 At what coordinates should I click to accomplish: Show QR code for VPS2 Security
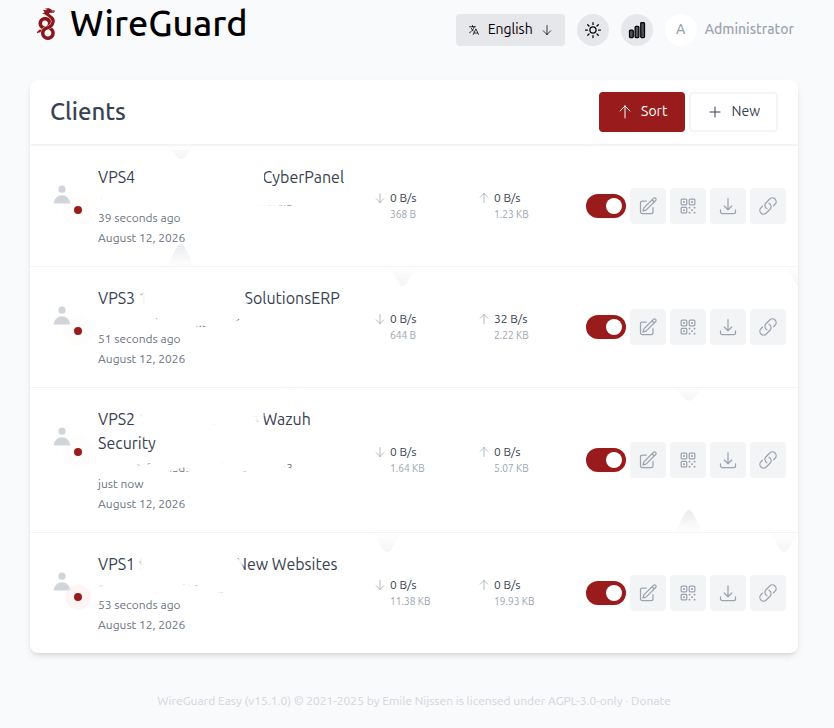(x=688, y=460)
